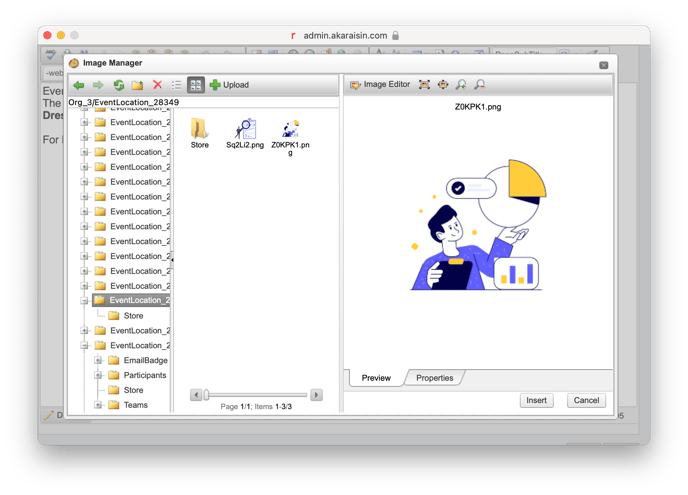Click the pager's next page arrow
This screenshot has height=495, width=688.
(316, 395)
